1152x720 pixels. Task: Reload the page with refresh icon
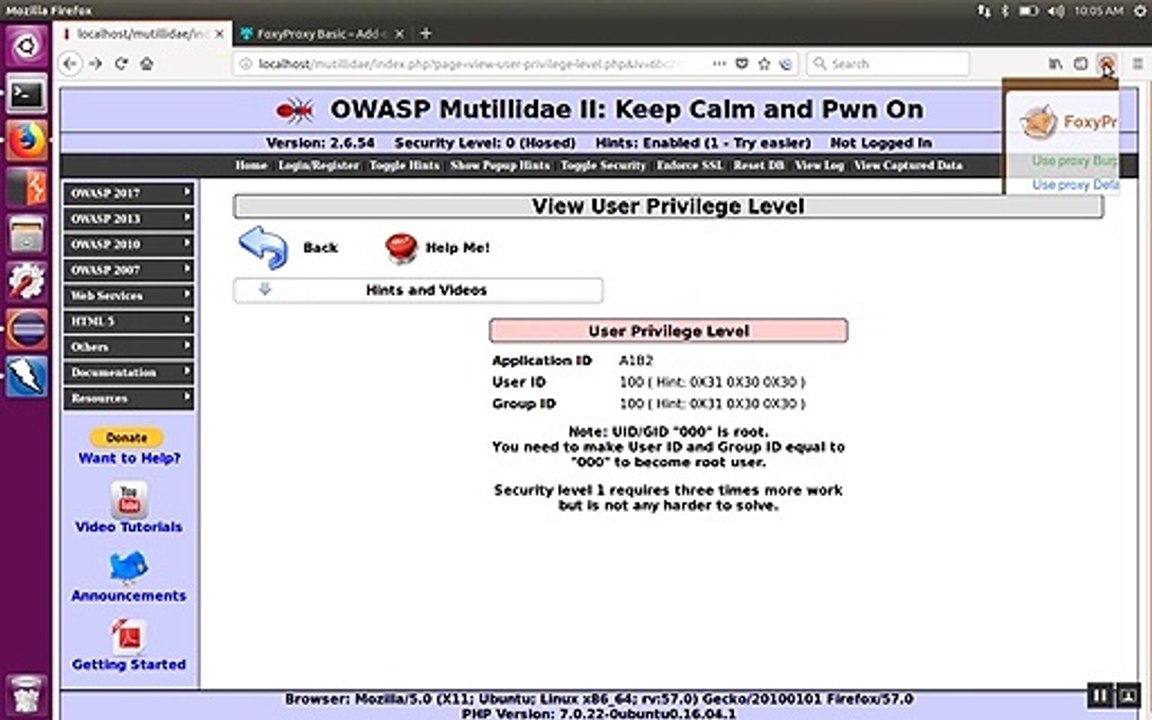pyautogui.click(x=121, y=64)
